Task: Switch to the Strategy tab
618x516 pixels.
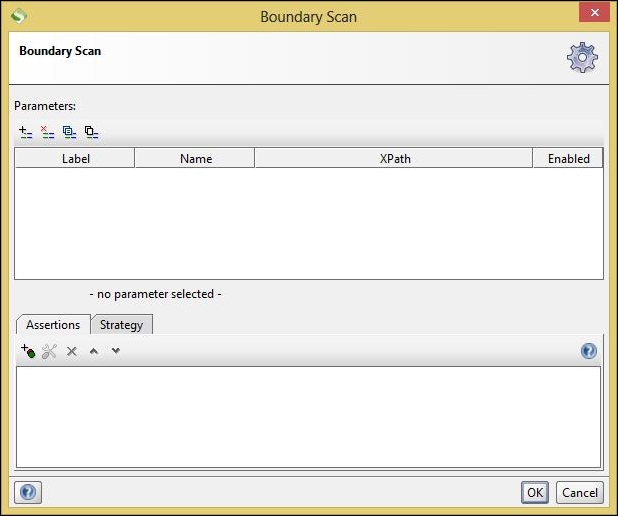Action: point(121,325)
